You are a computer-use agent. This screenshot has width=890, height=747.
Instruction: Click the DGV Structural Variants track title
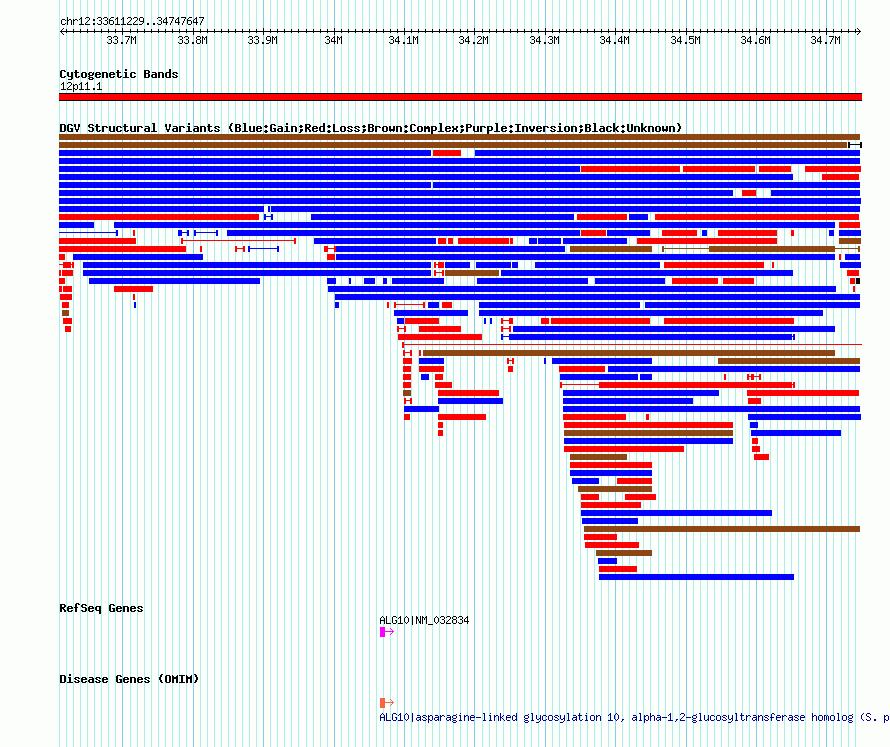pos(370,128)
